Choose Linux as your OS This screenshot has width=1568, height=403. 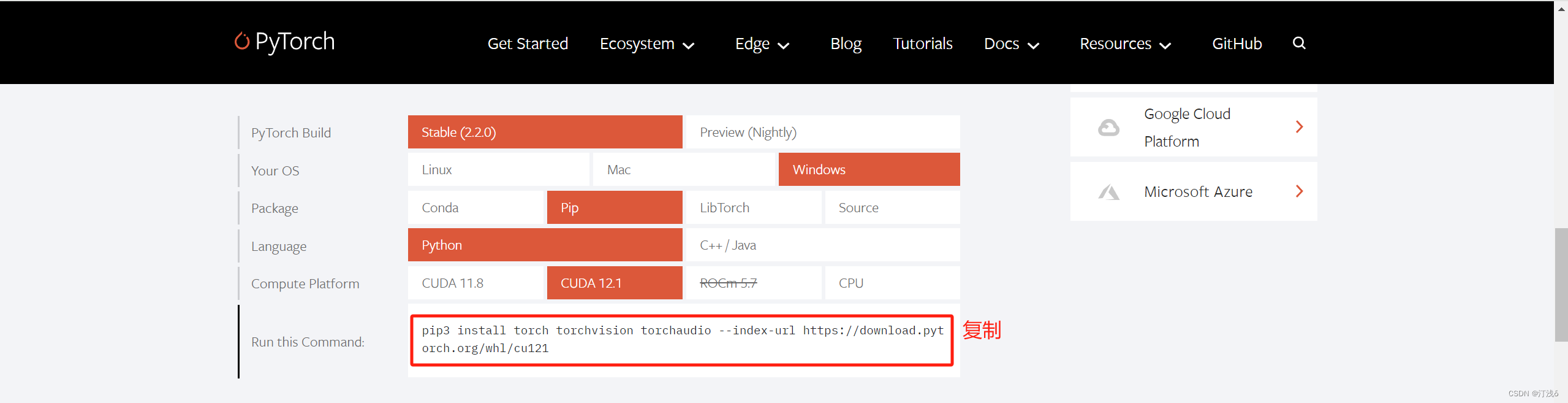coord(498,170)
